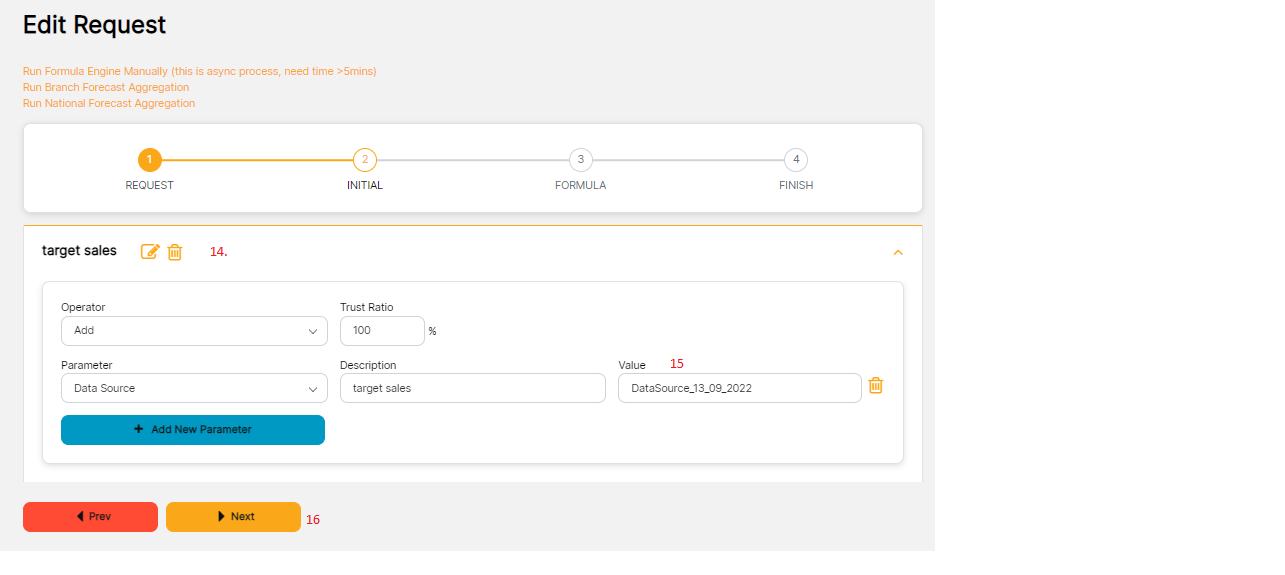Go to step 1 REQUEST
Image resolution: width=1285 pixels, height=575 pixels.
[x=149, y=160]
